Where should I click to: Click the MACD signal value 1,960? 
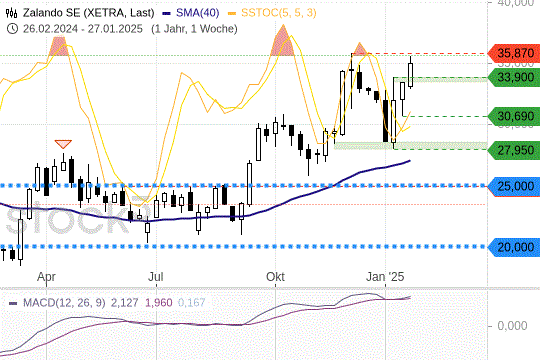pyautogui.click(x=158, y=303)
